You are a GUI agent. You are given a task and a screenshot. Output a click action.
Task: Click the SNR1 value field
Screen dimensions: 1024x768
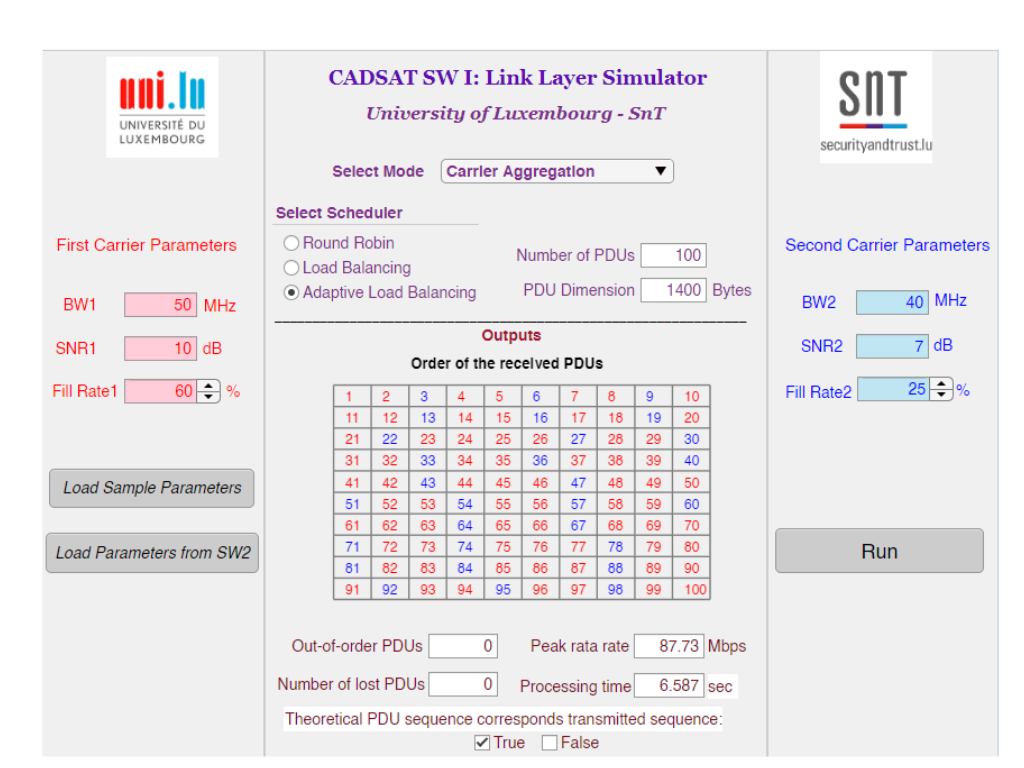tap(160, 348)
